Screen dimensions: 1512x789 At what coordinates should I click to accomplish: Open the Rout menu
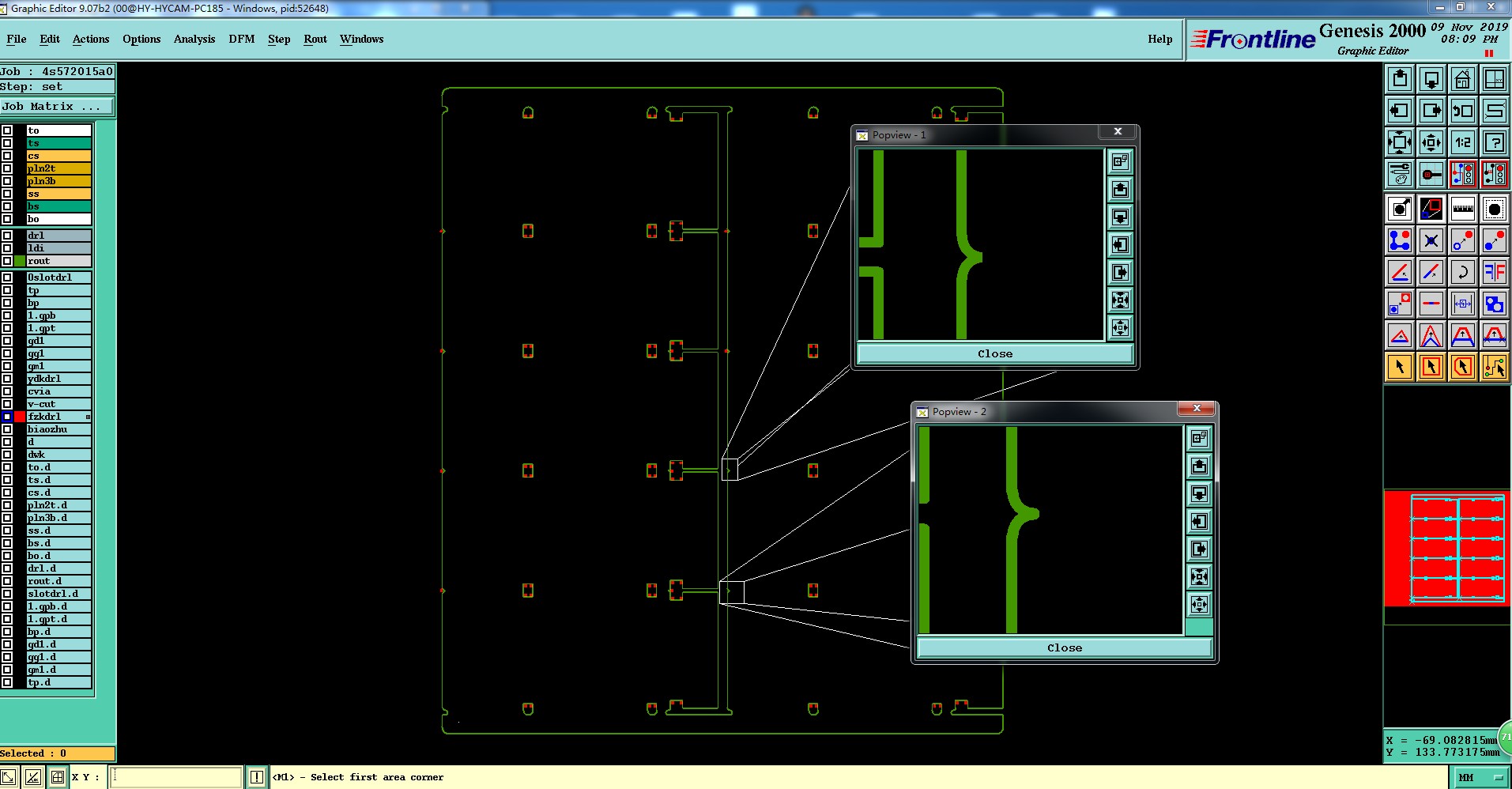[x=315, y=39]
